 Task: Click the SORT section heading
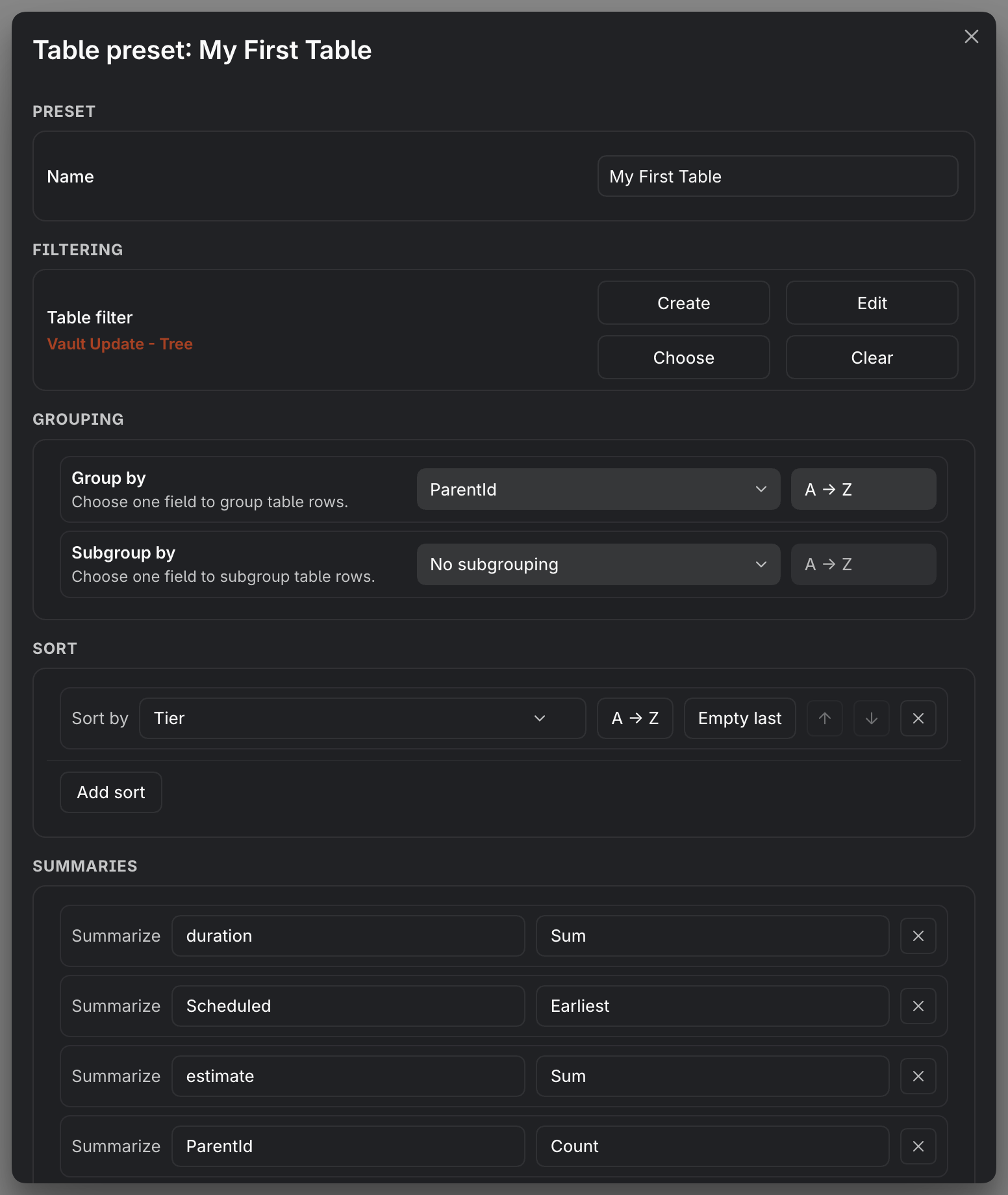[55, 648]
